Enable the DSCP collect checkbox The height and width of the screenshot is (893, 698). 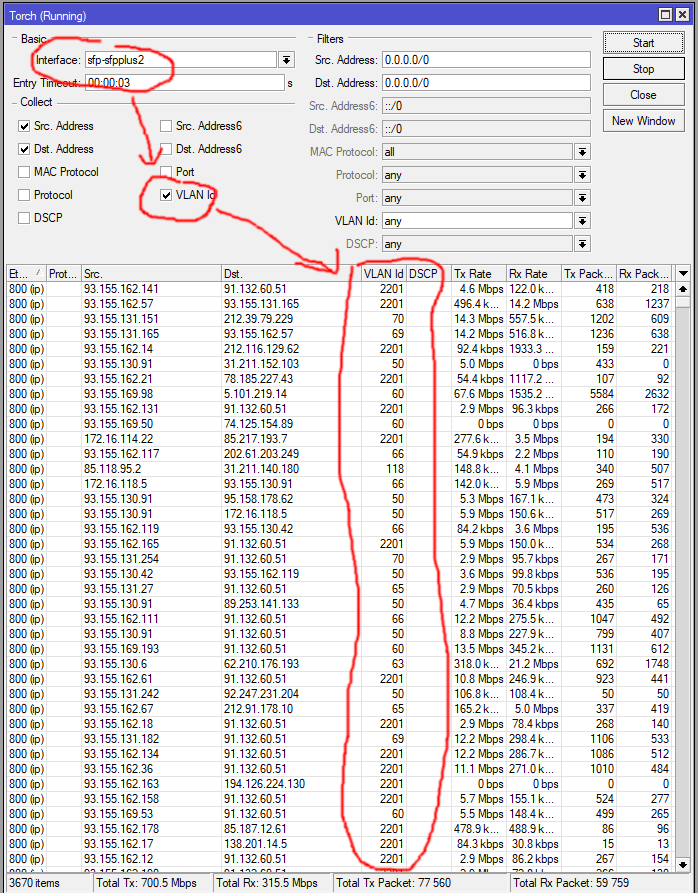(x=24, y=218)
